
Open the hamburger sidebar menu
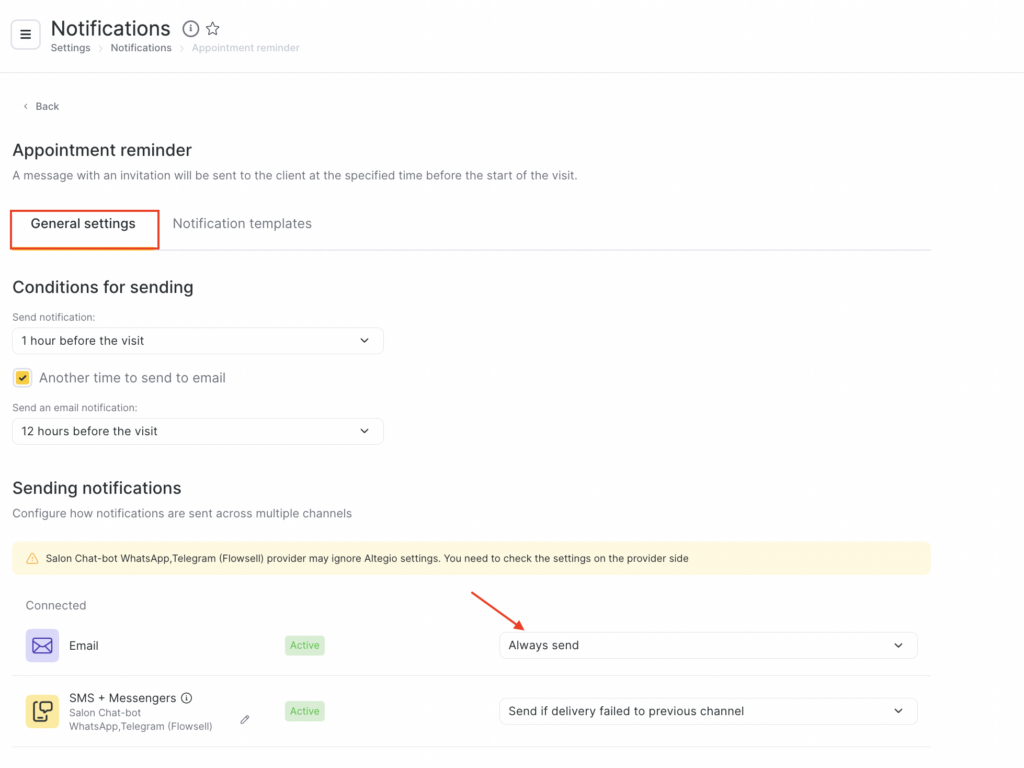click(x=25, y=34)
